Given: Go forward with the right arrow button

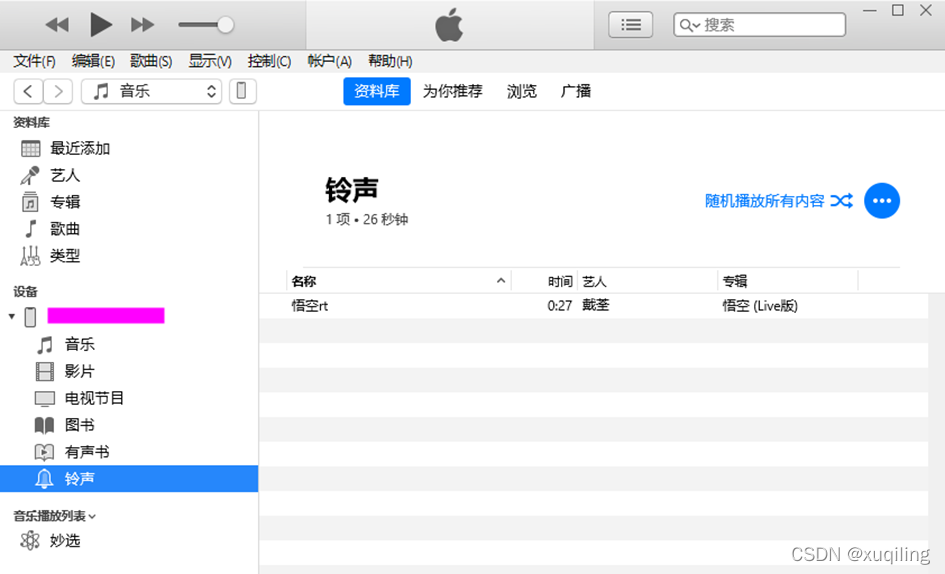Looking at the screenshot, I should pos(58,91).
